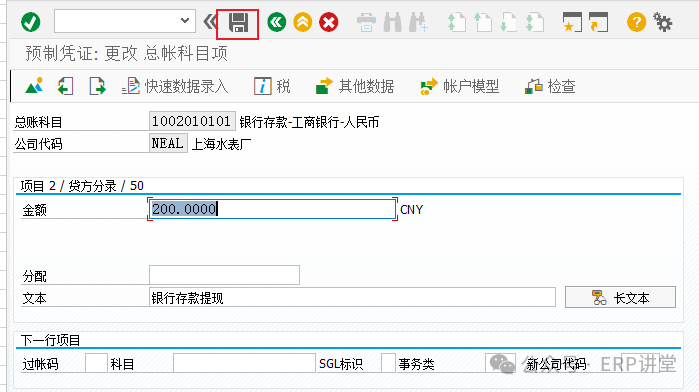This screenshot has height=392, width=699.
Task: Click the 长文本 long text button
Action: [x=620, y=297]
